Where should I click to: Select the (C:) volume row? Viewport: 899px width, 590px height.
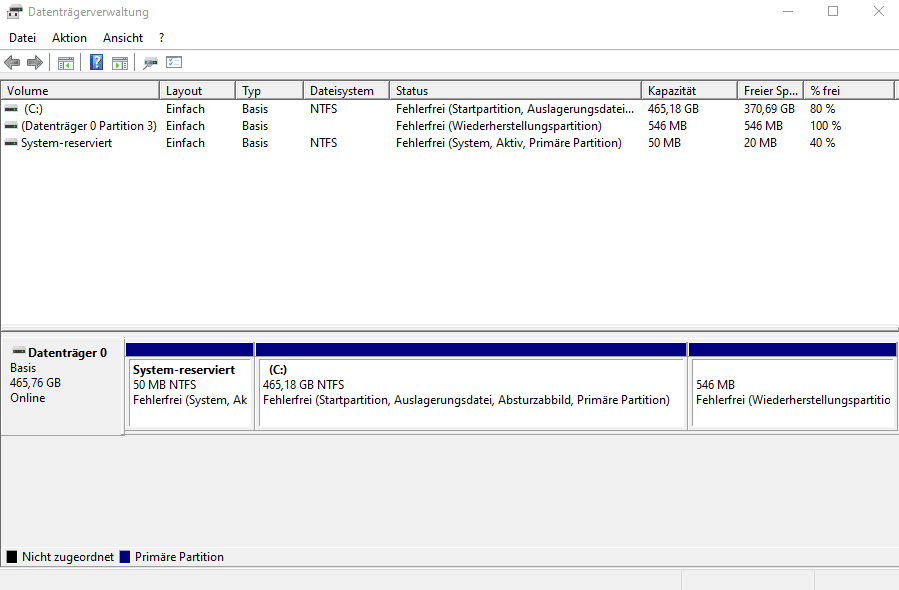click(x=447, y=108)
